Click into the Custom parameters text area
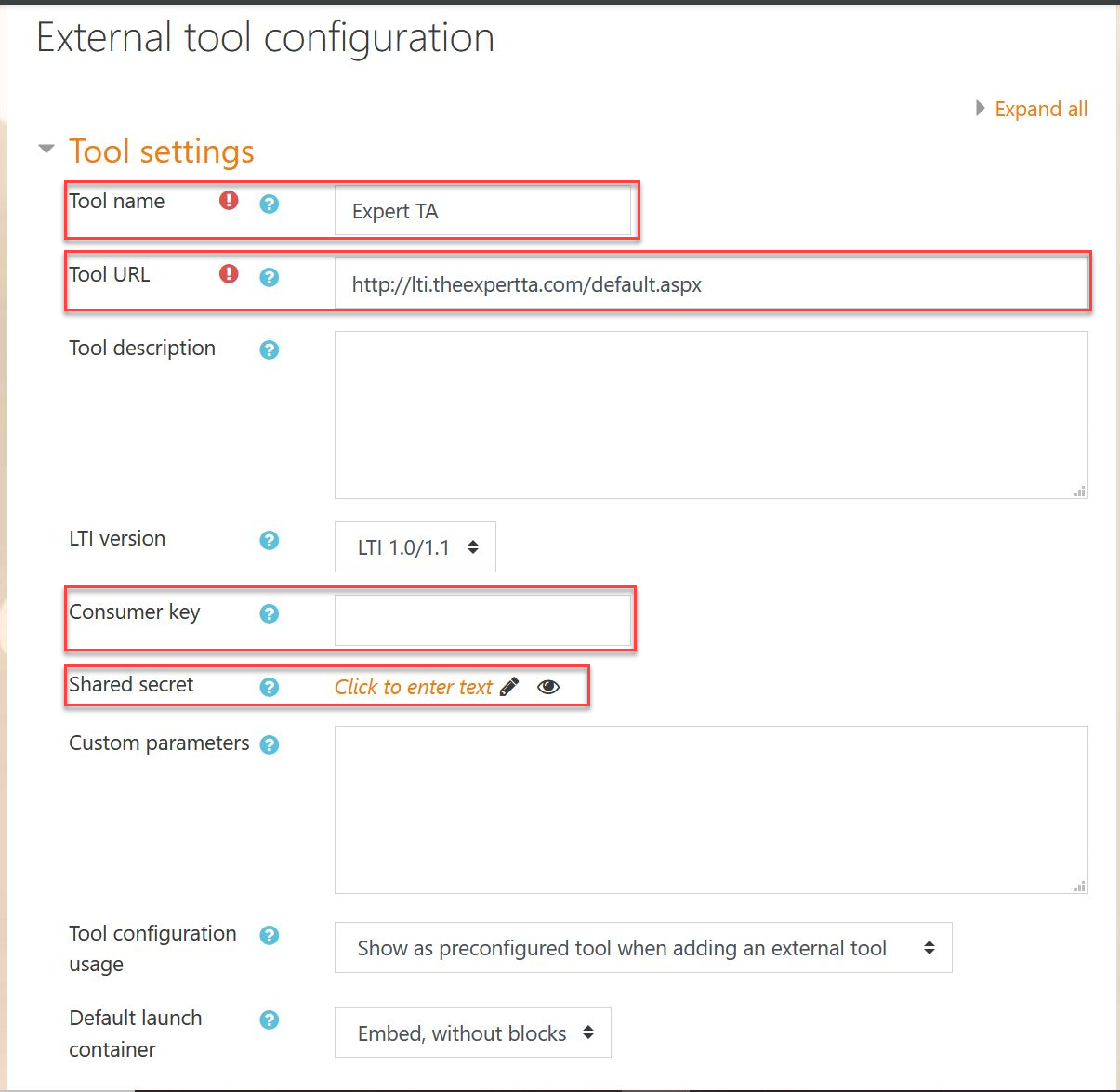Screen dimensions: 1120x1092 [x=711, y=810]
